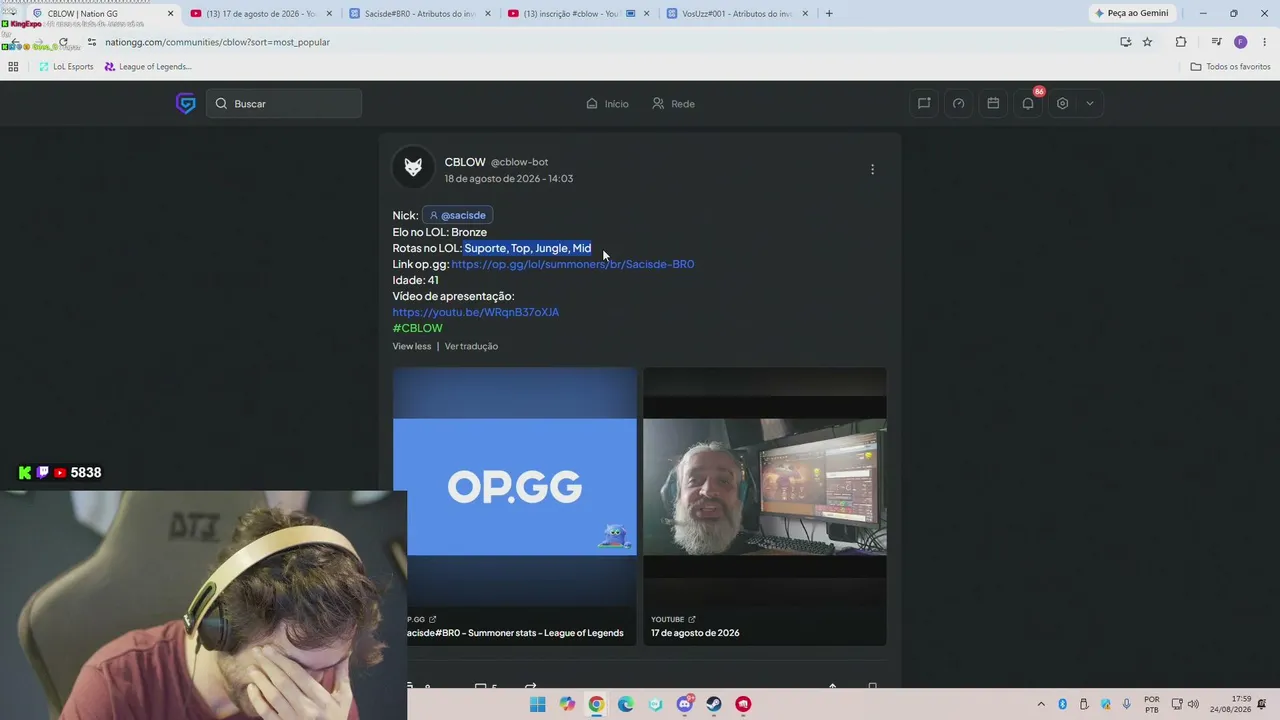
Task: Switch to the 17 de agosto de 2026 YouTube tab
Action: click(260, 14)
